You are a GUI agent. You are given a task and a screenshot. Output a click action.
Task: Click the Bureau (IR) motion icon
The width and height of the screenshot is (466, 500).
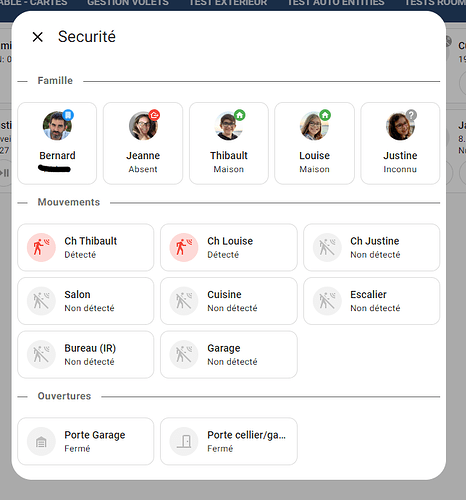point(41,355)
